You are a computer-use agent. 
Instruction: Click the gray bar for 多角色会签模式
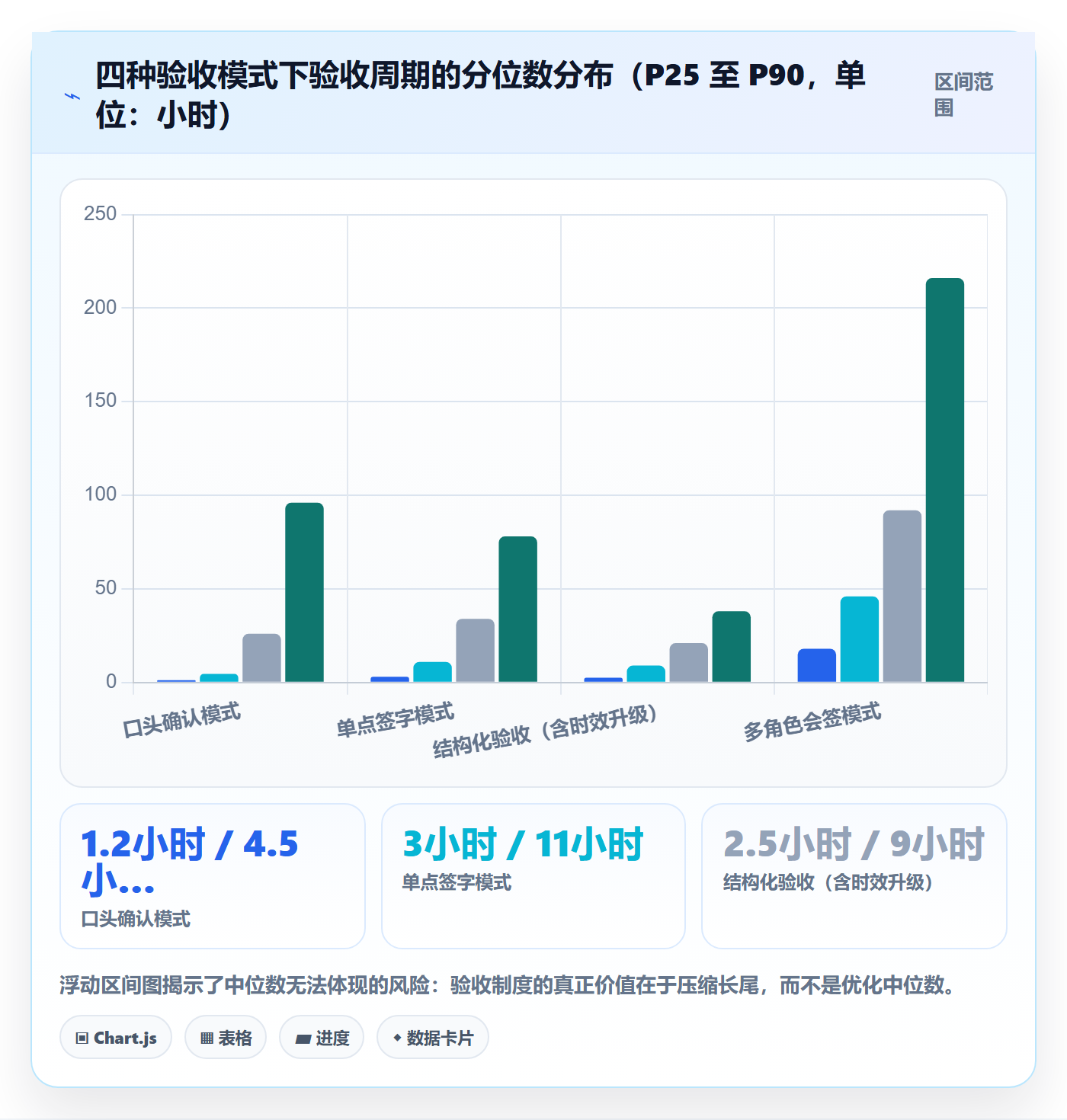click(x=902, y=596)
